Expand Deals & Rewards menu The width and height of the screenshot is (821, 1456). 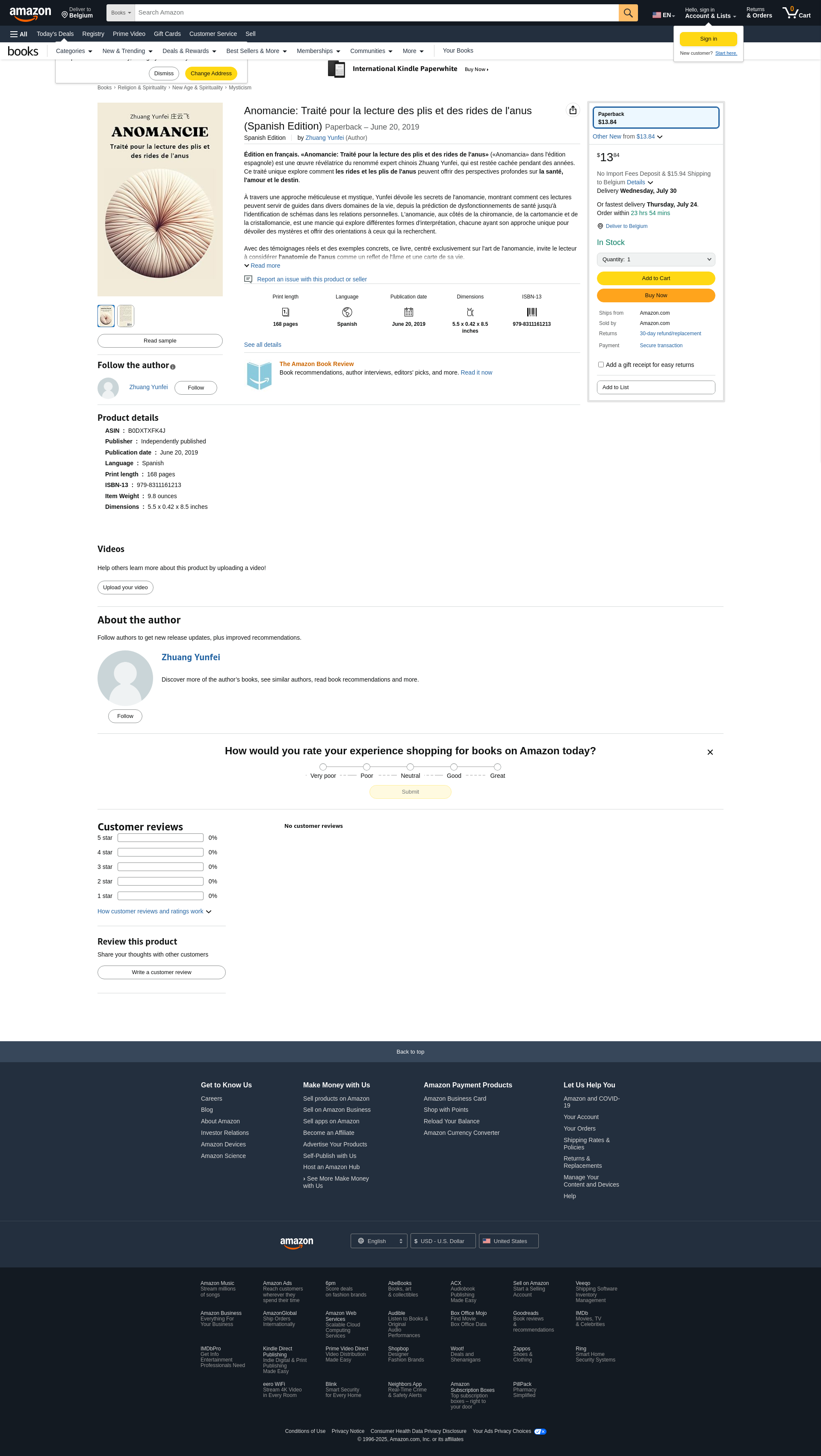pyautogui.click(x=189, y=51)
